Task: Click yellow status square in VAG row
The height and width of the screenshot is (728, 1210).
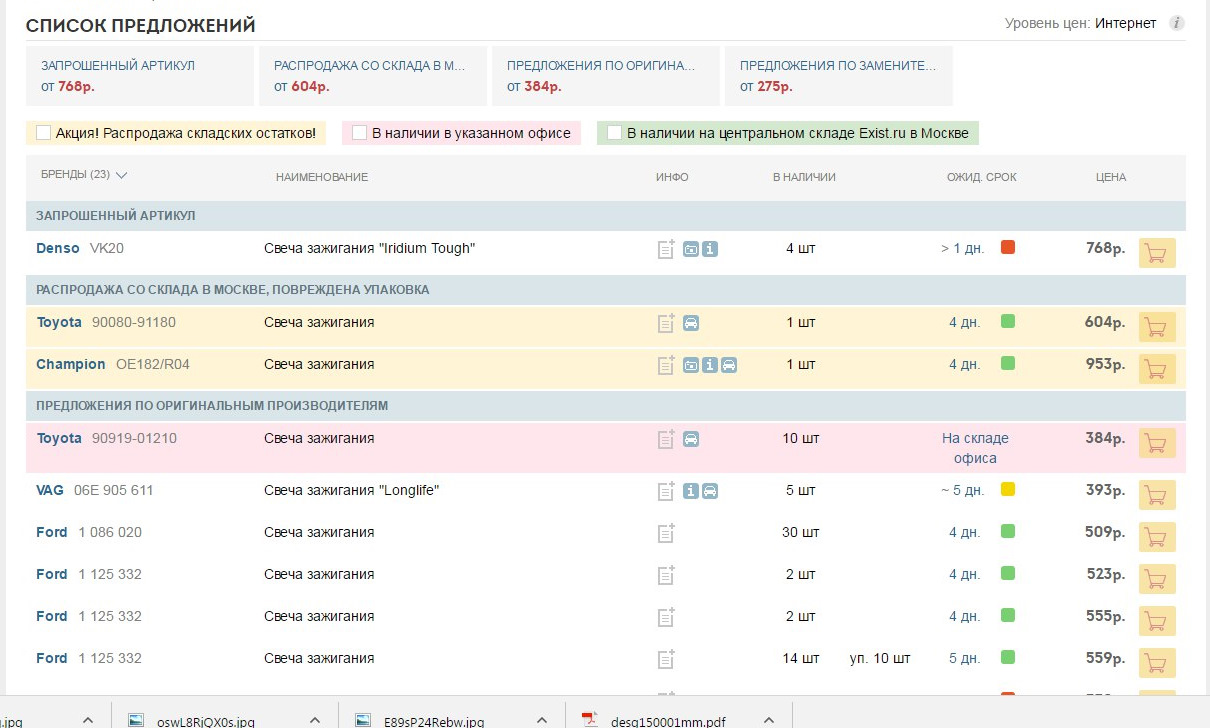Action: pyautogui.click(x=1008, y=489)
